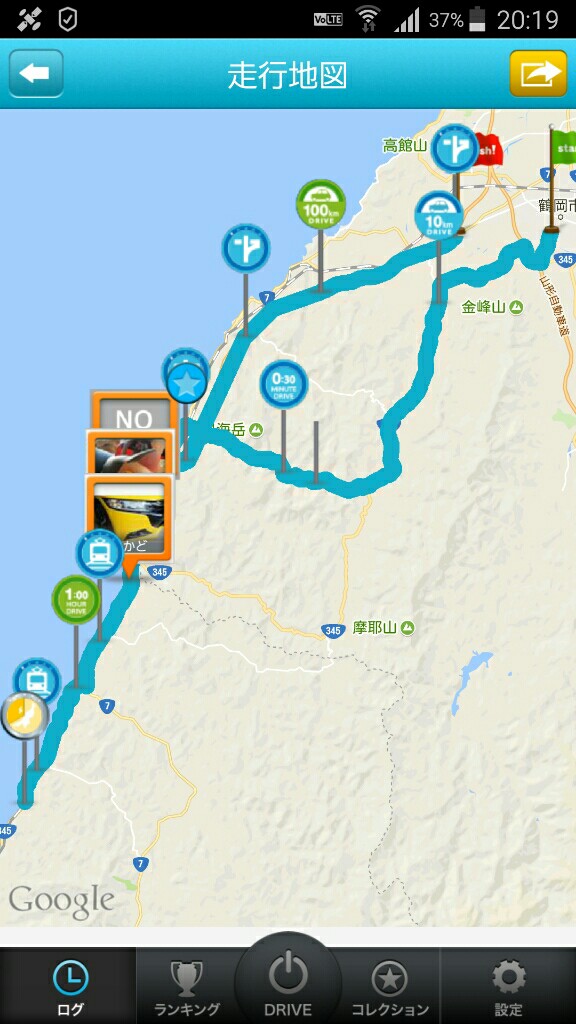Tap the blue star marker
Screen dimensions: 576x1024
(187, 383)
